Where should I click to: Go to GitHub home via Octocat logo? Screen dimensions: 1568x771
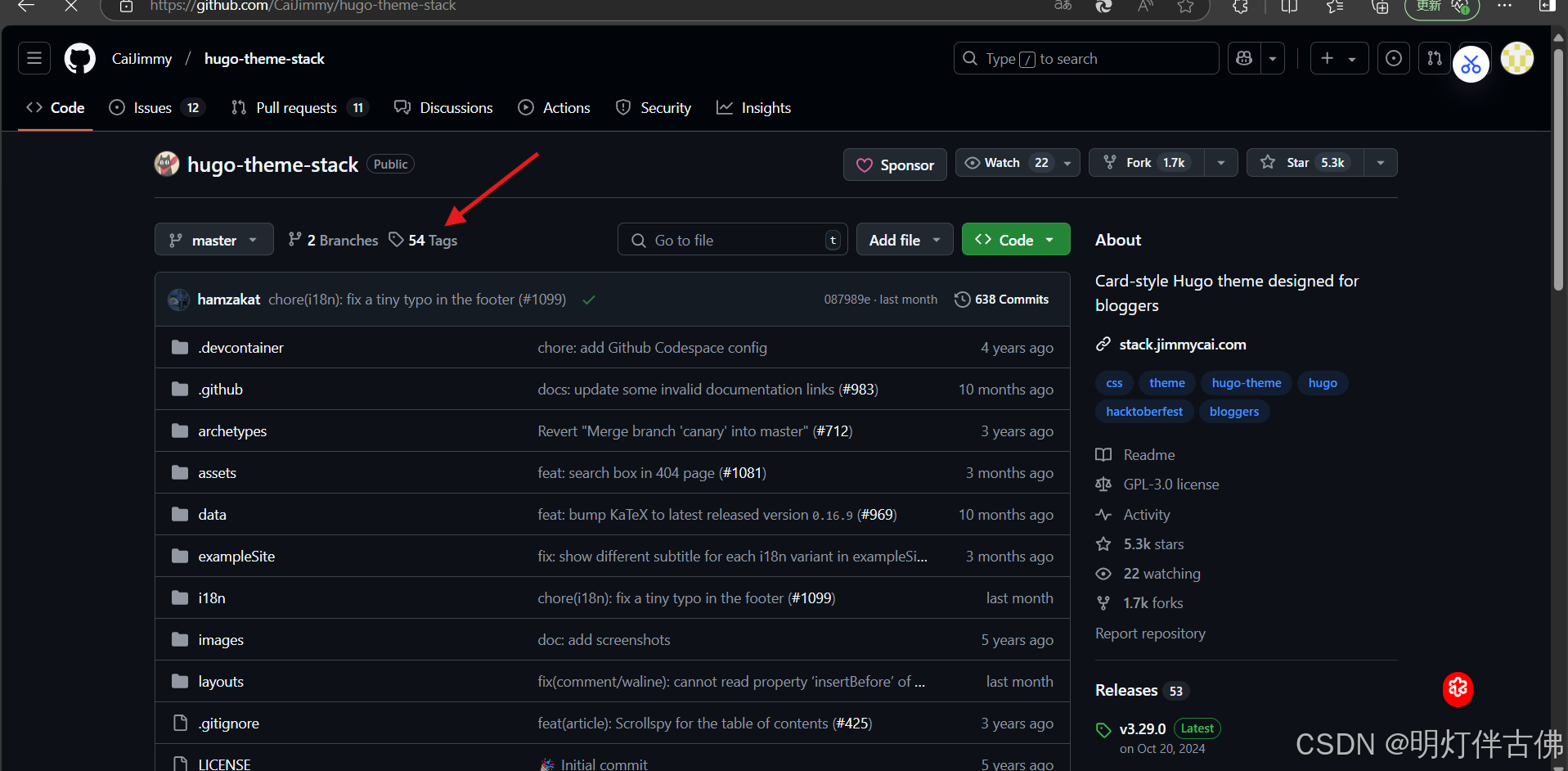[80, 59]
